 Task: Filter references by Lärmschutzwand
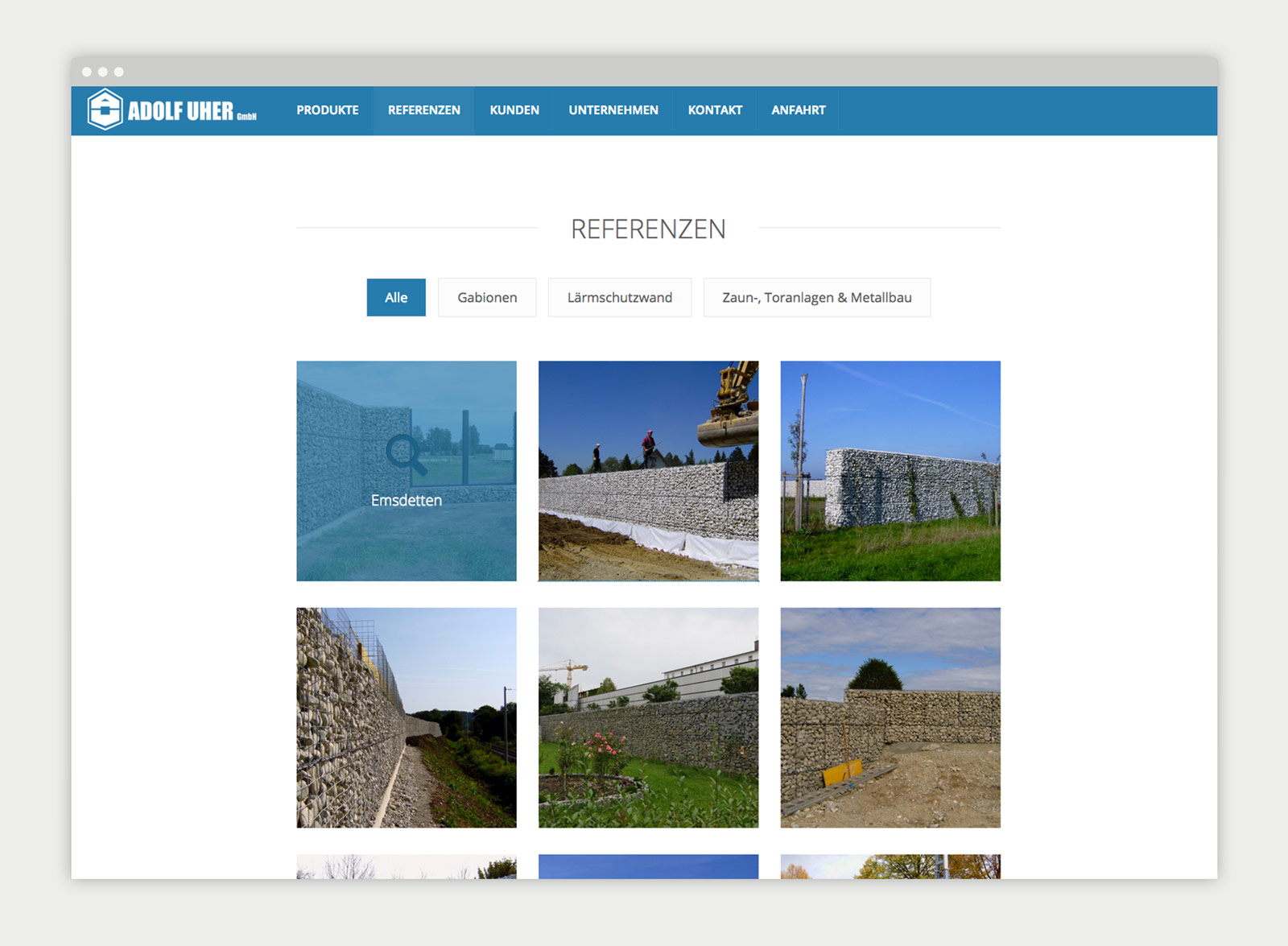620,297
